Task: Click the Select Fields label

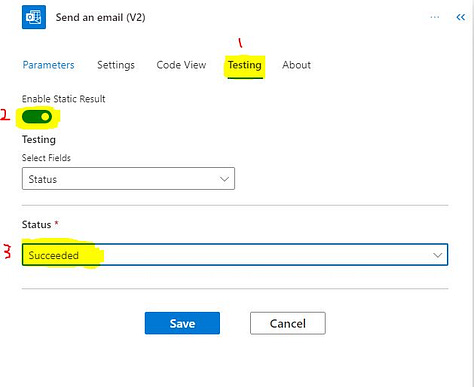Action: [x=46, y=158]
